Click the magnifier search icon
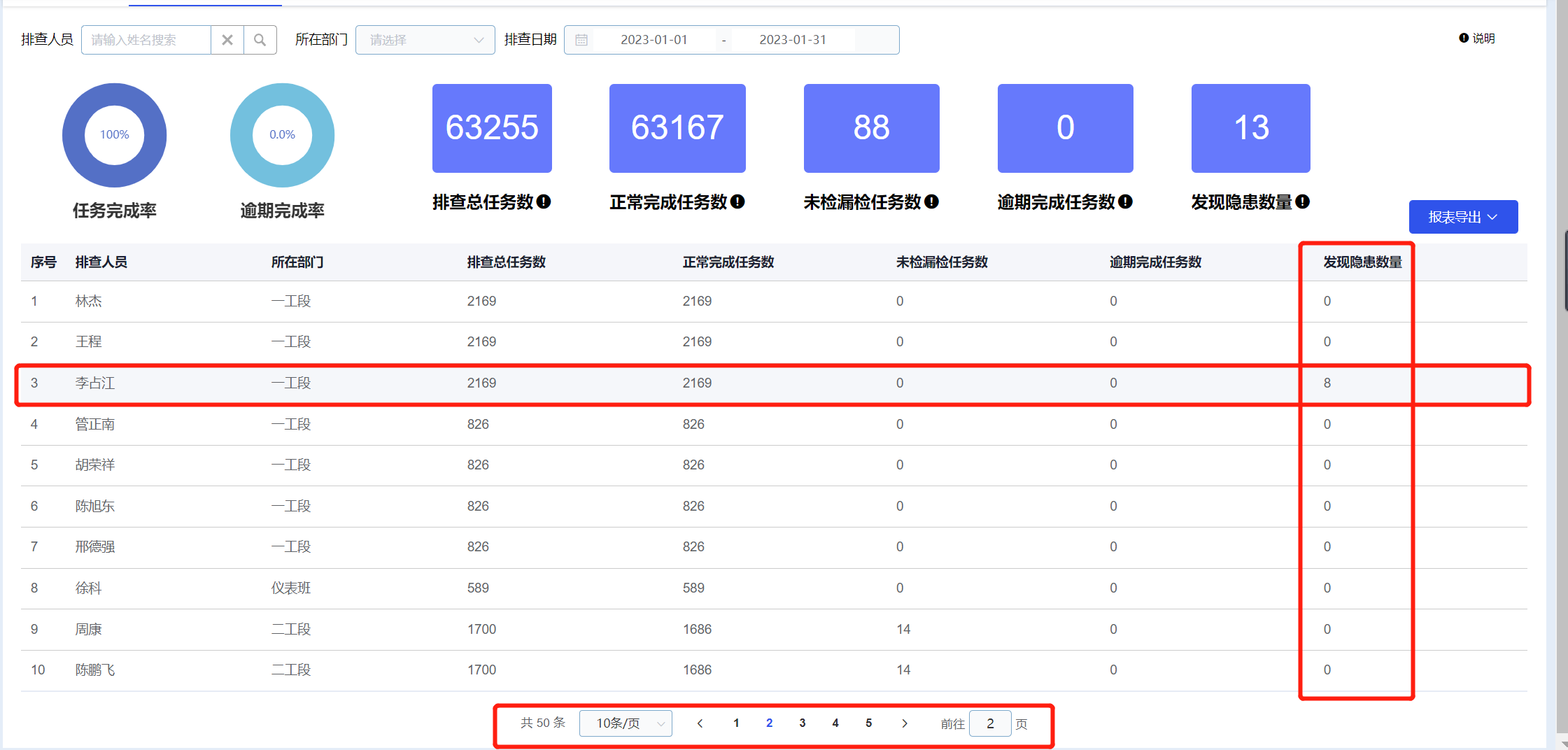This screenshot has width=1568, height=750. pos(260,40)
